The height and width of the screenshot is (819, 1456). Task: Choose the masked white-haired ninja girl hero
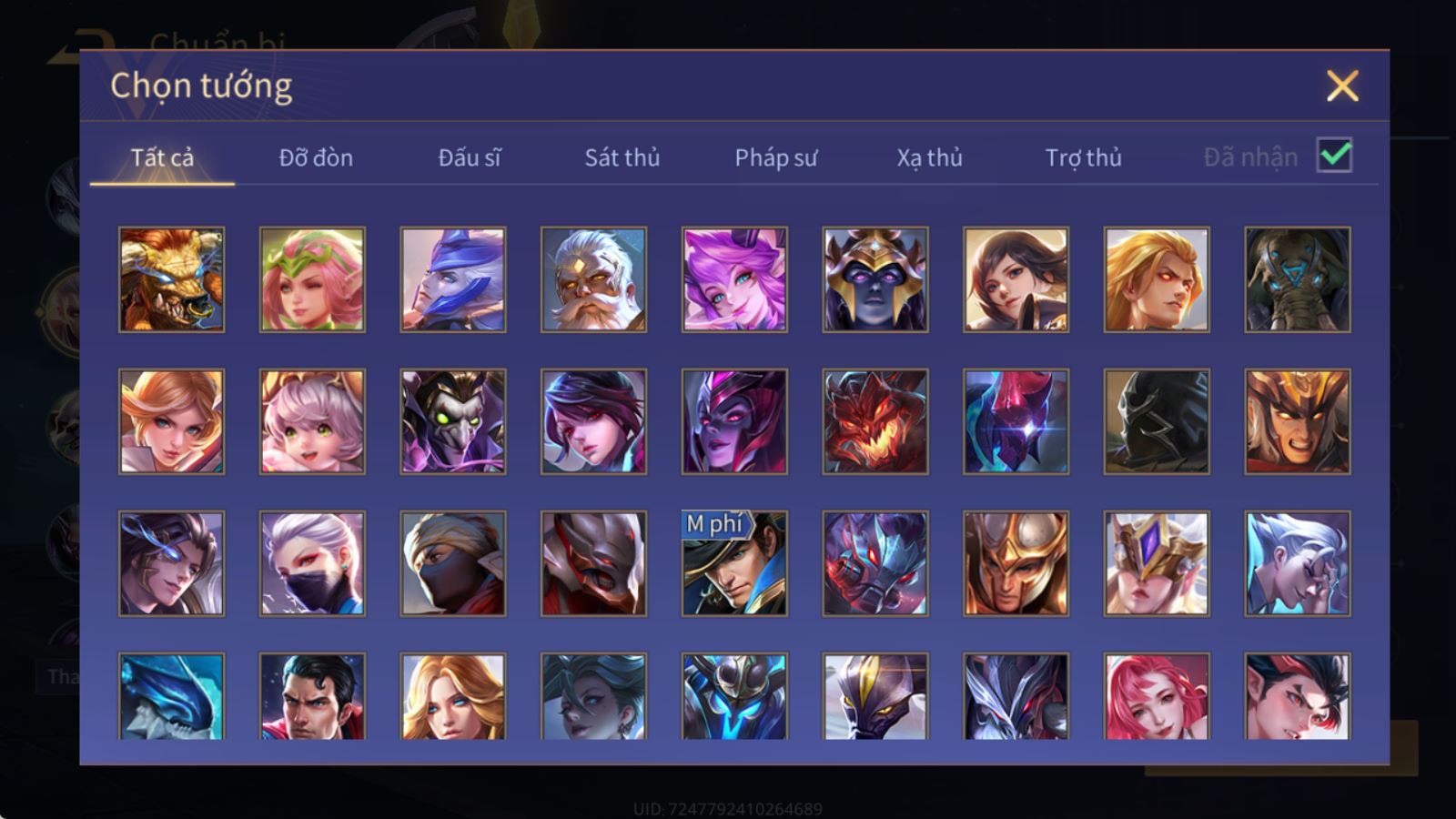[312, 563]
